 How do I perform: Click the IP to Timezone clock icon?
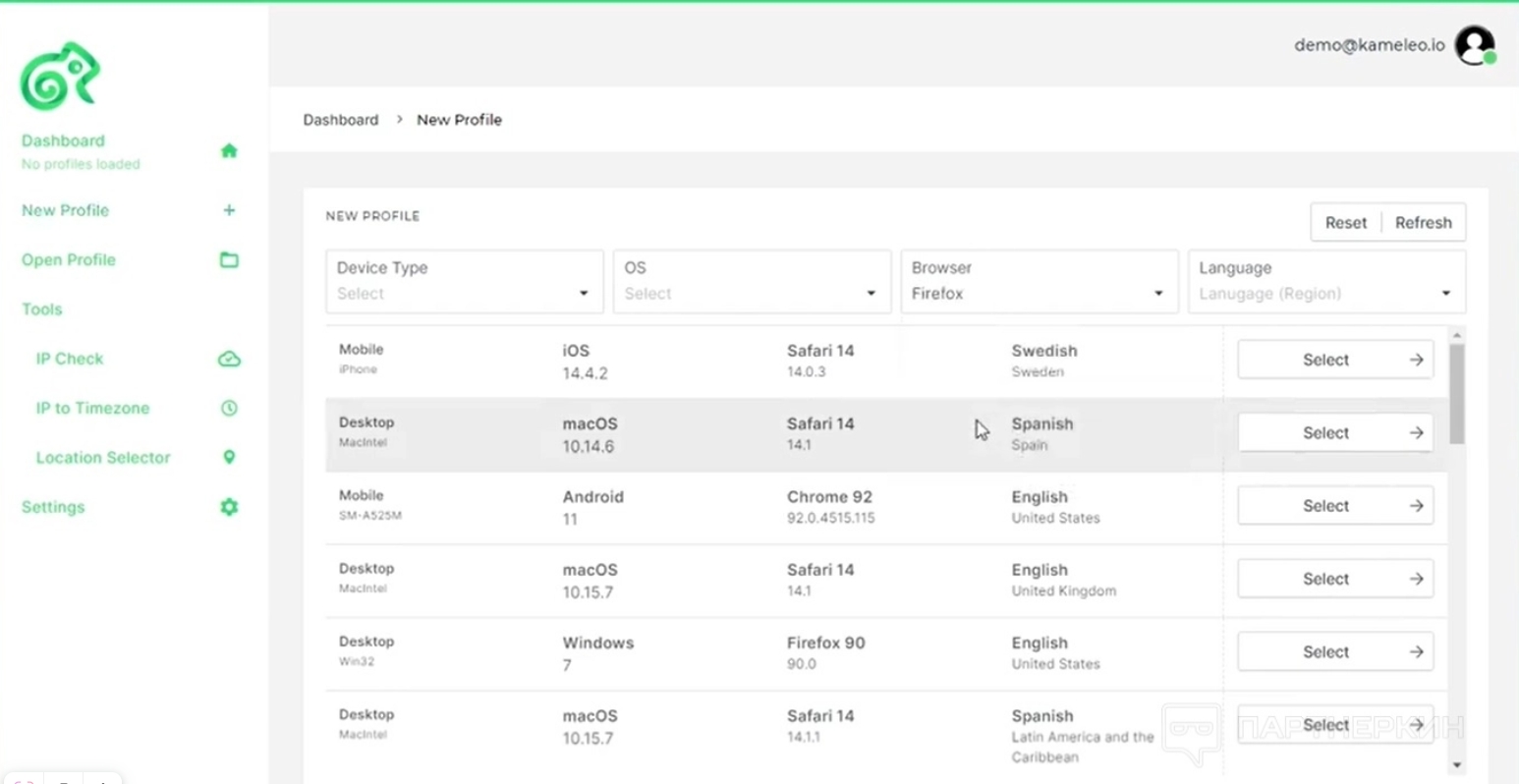229,408
